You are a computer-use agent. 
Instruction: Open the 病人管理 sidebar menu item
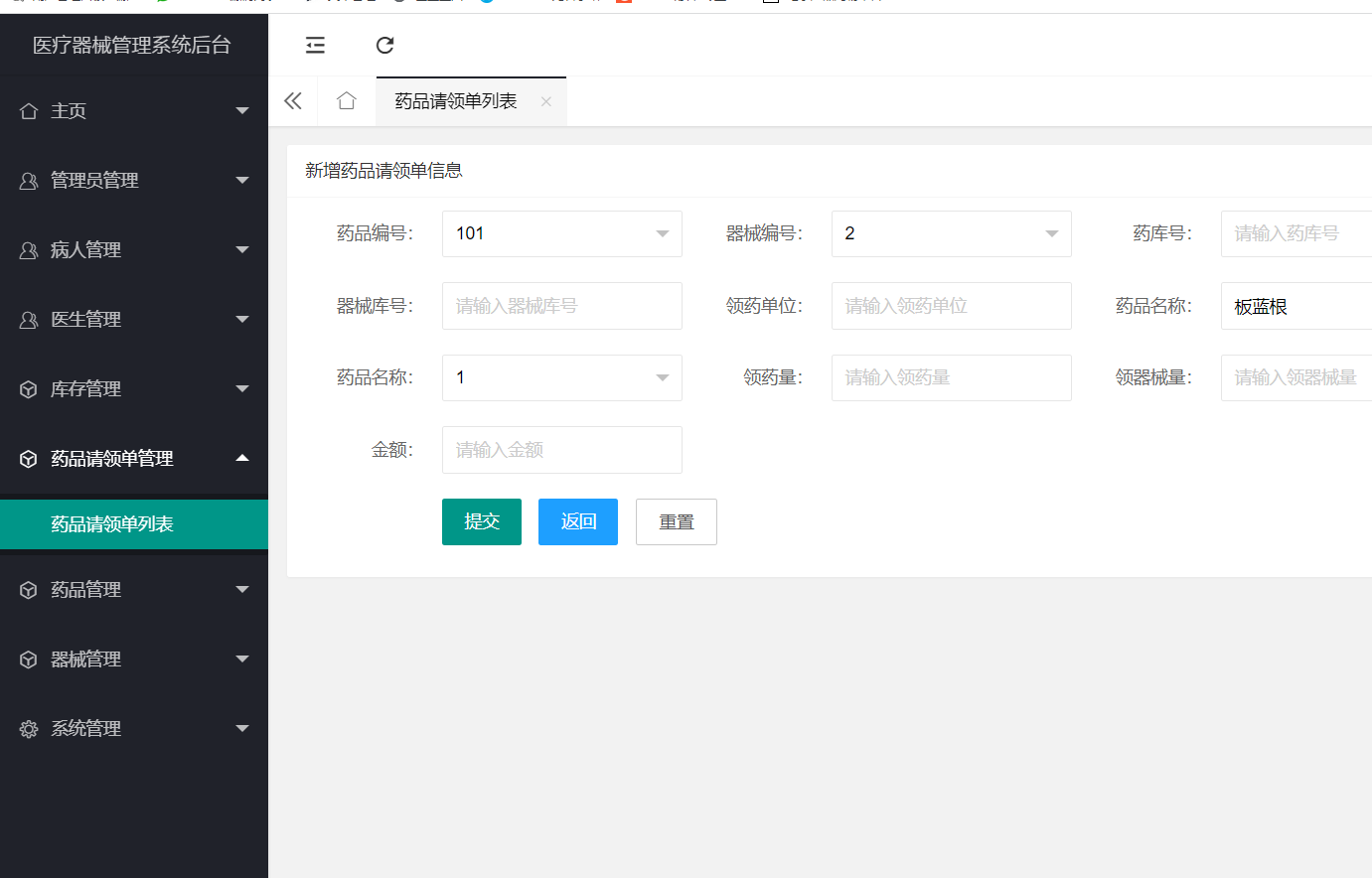point(134,250)
